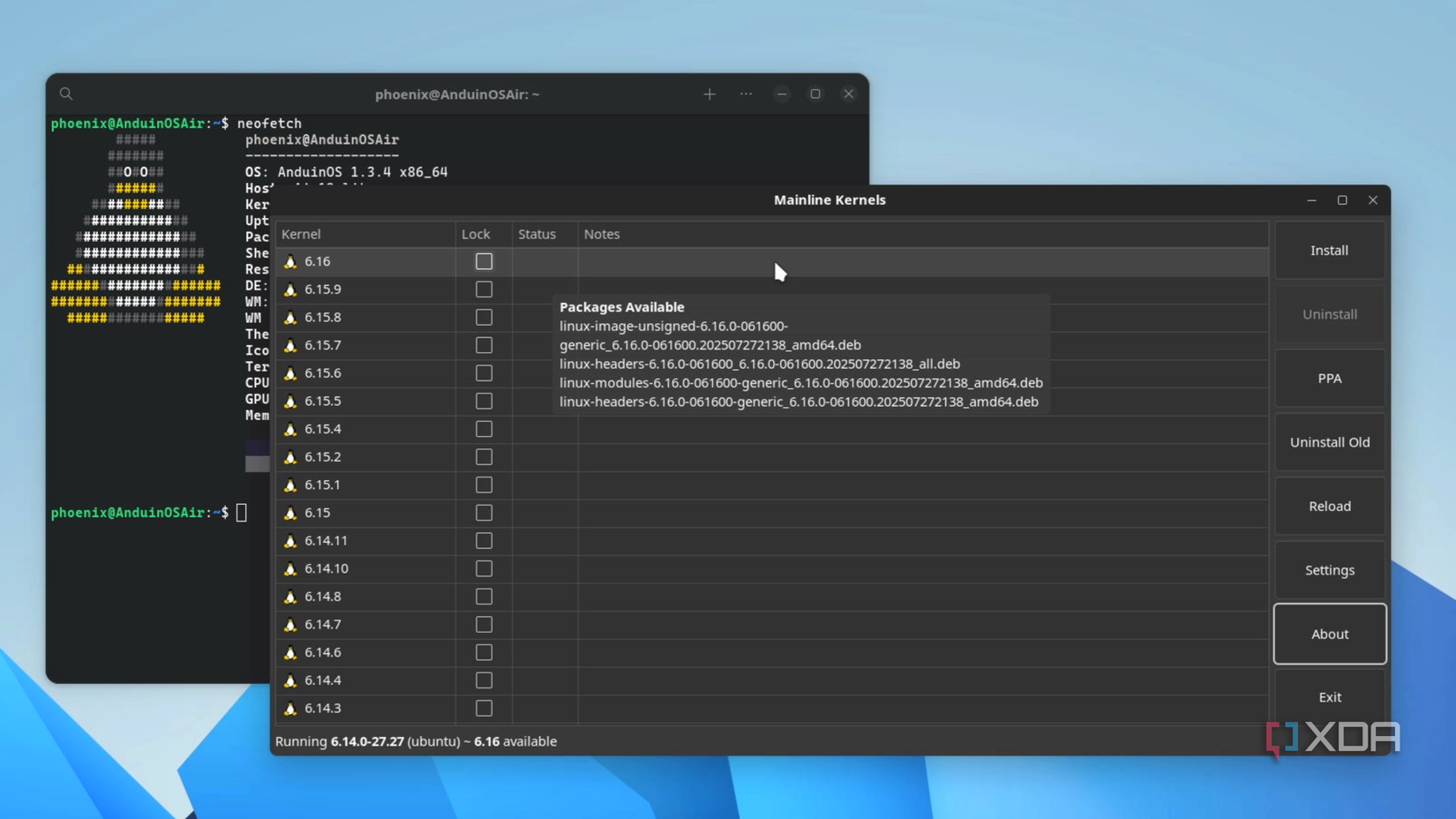1456x819 pixels.
Task: Click the search icon in the terminal window
Action: [65, 94]
